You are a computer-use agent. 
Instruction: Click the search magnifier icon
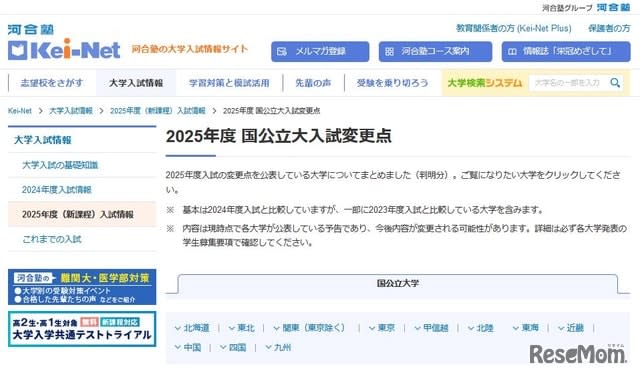(615, 83)
